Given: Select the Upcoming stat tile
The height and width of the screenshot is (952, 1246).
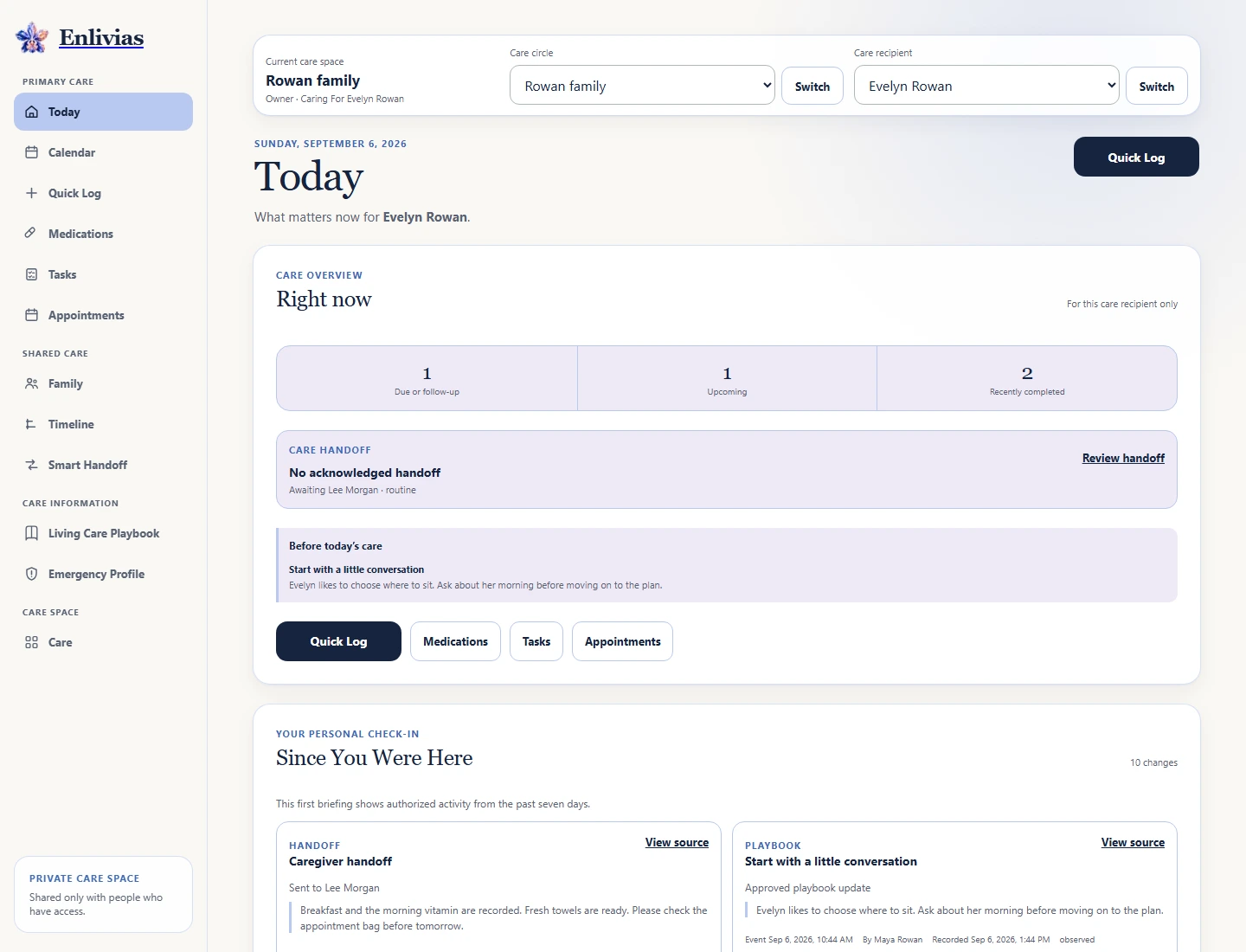Looking at the screenshot, I should 727,378.
